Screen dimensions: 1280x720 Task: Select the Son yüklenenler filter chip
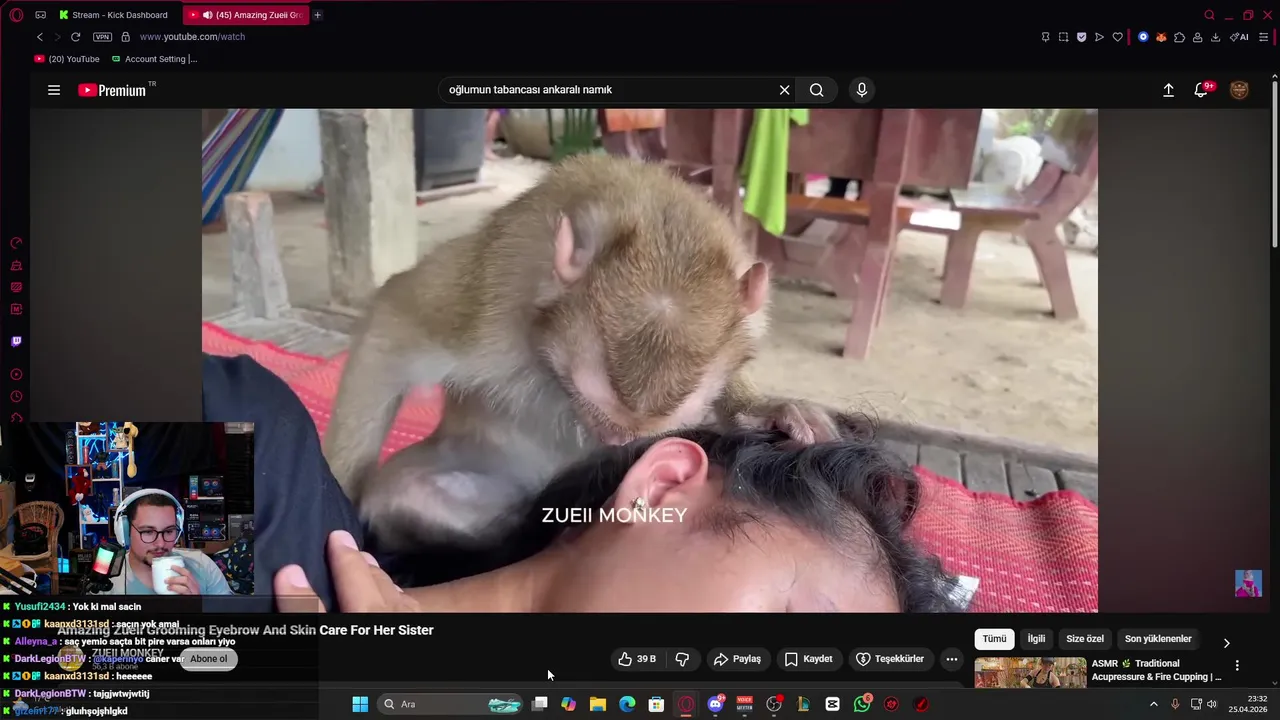click(x=1158, y=639)
